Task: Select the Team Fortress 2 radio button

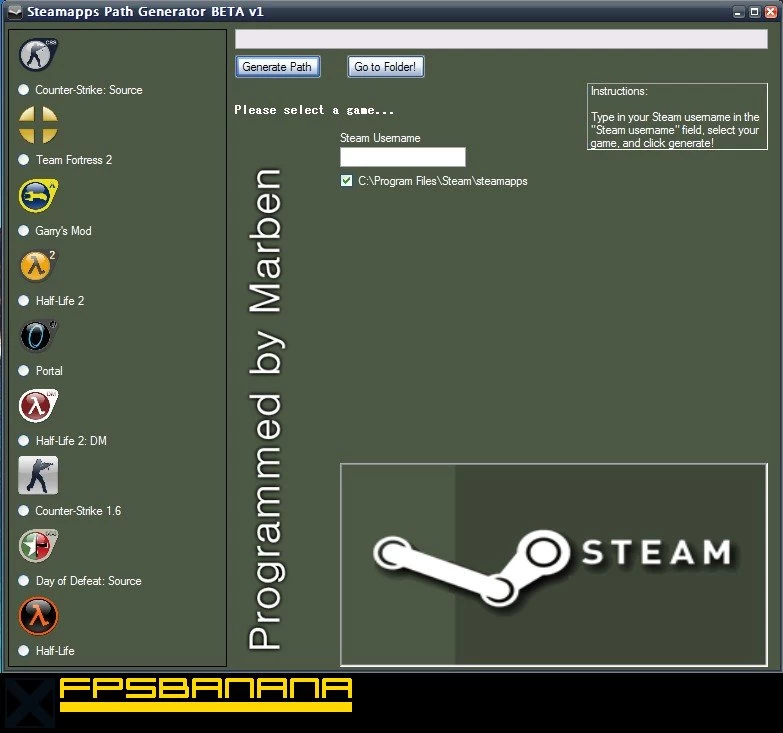Action: click(24, 160)
